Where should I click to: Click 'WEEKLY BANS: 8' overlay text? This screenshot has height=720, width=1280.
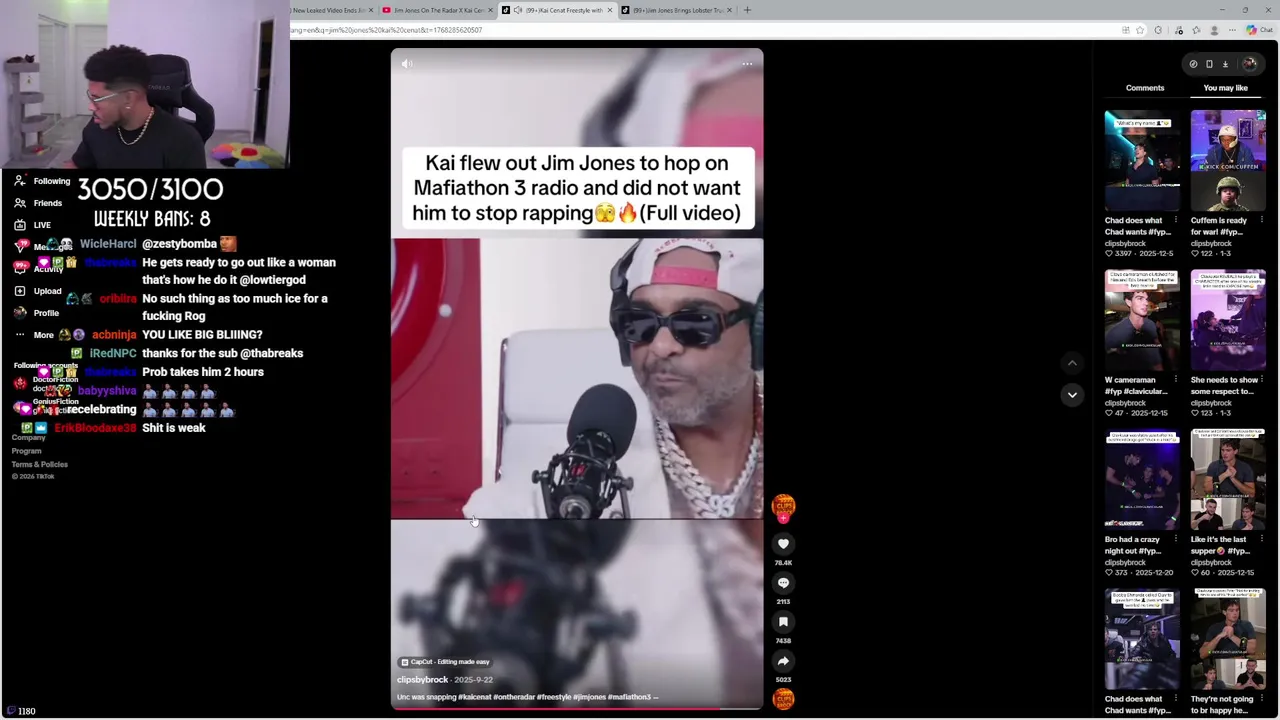pyautogui.click(x=152, y=219)
